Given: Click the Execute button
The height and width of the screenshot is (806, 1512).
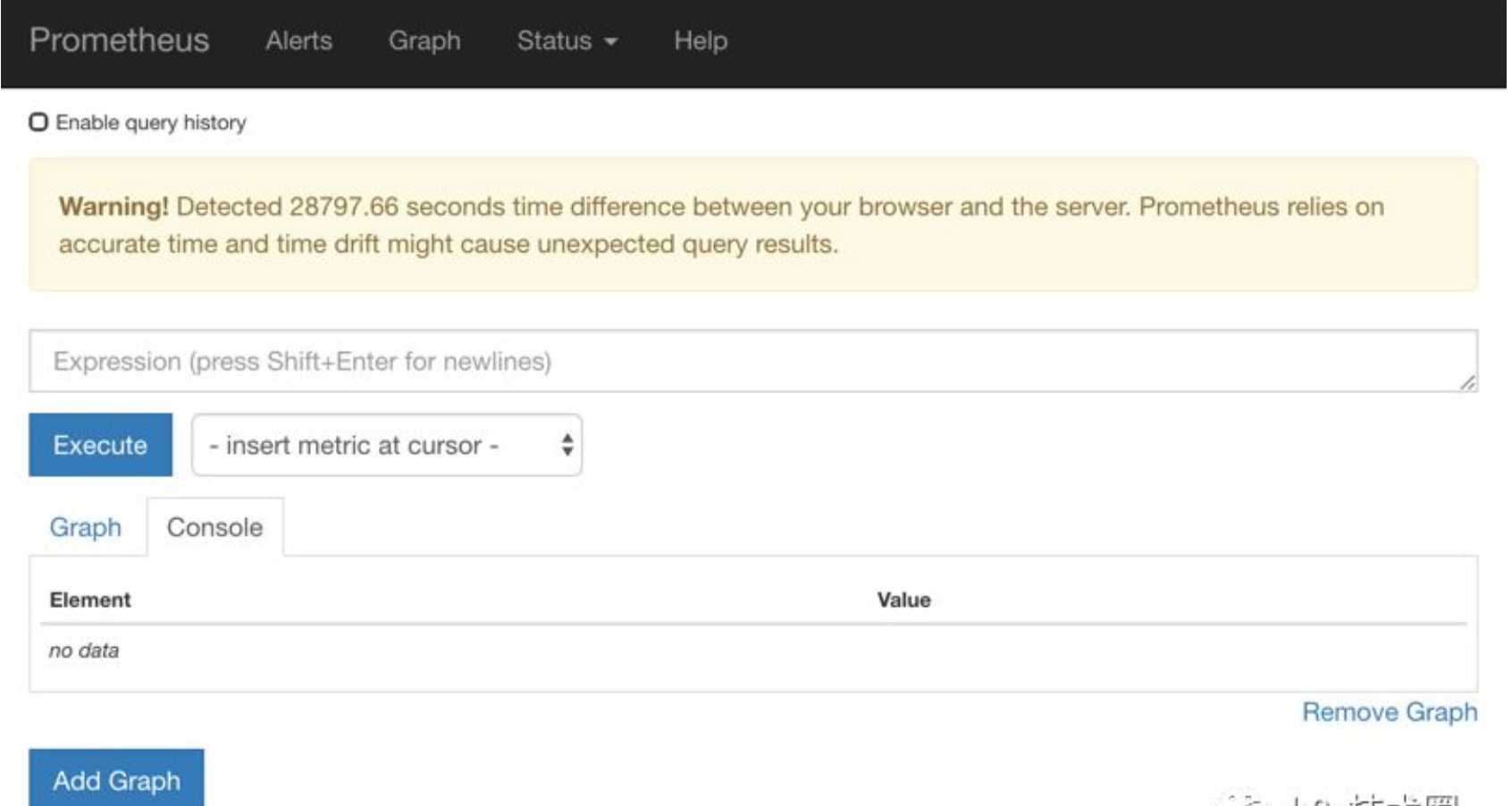Looking at the screenshot, I should [100, 444].
